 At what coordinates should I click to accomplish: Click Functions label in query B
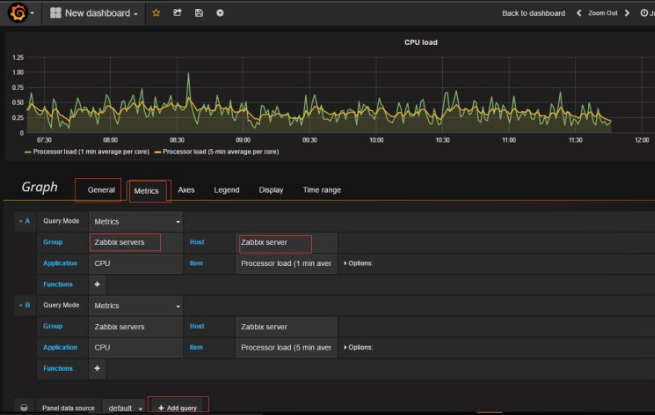(x=58, y=368)
